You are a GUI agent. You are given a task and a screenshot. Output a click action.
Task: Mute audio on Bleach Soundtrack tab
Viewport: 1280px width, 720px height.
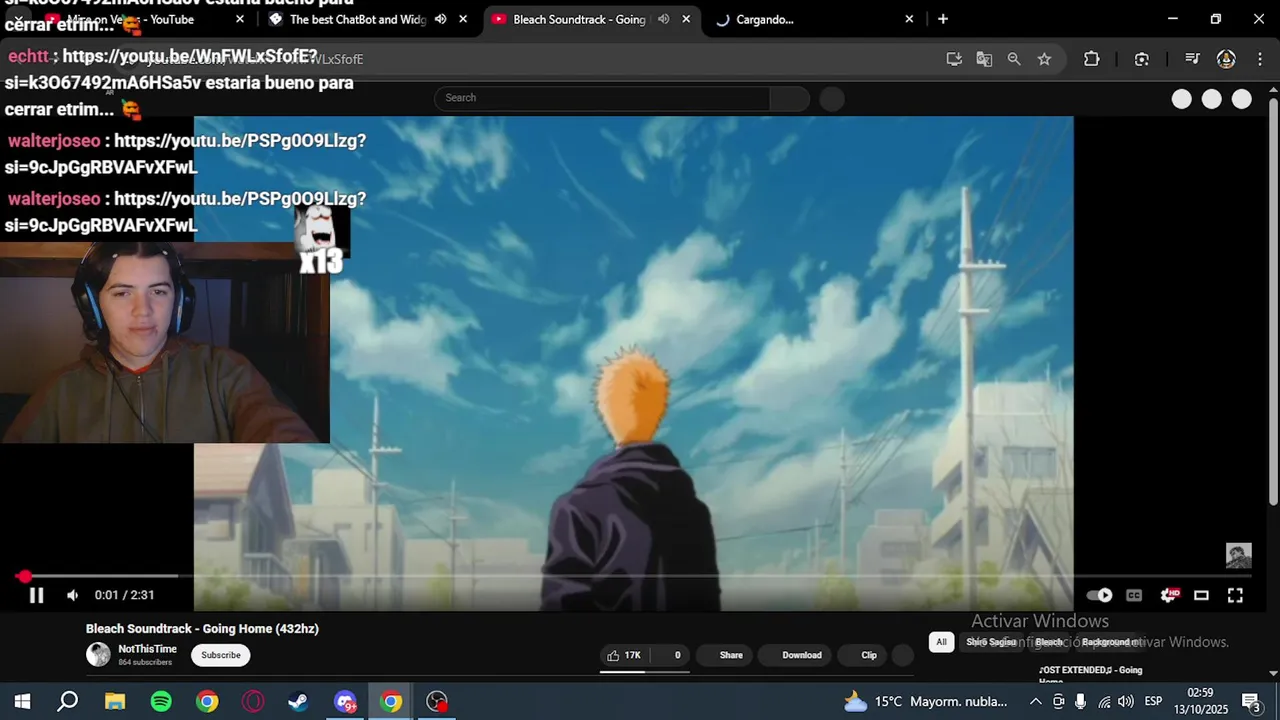coord(663,19)
